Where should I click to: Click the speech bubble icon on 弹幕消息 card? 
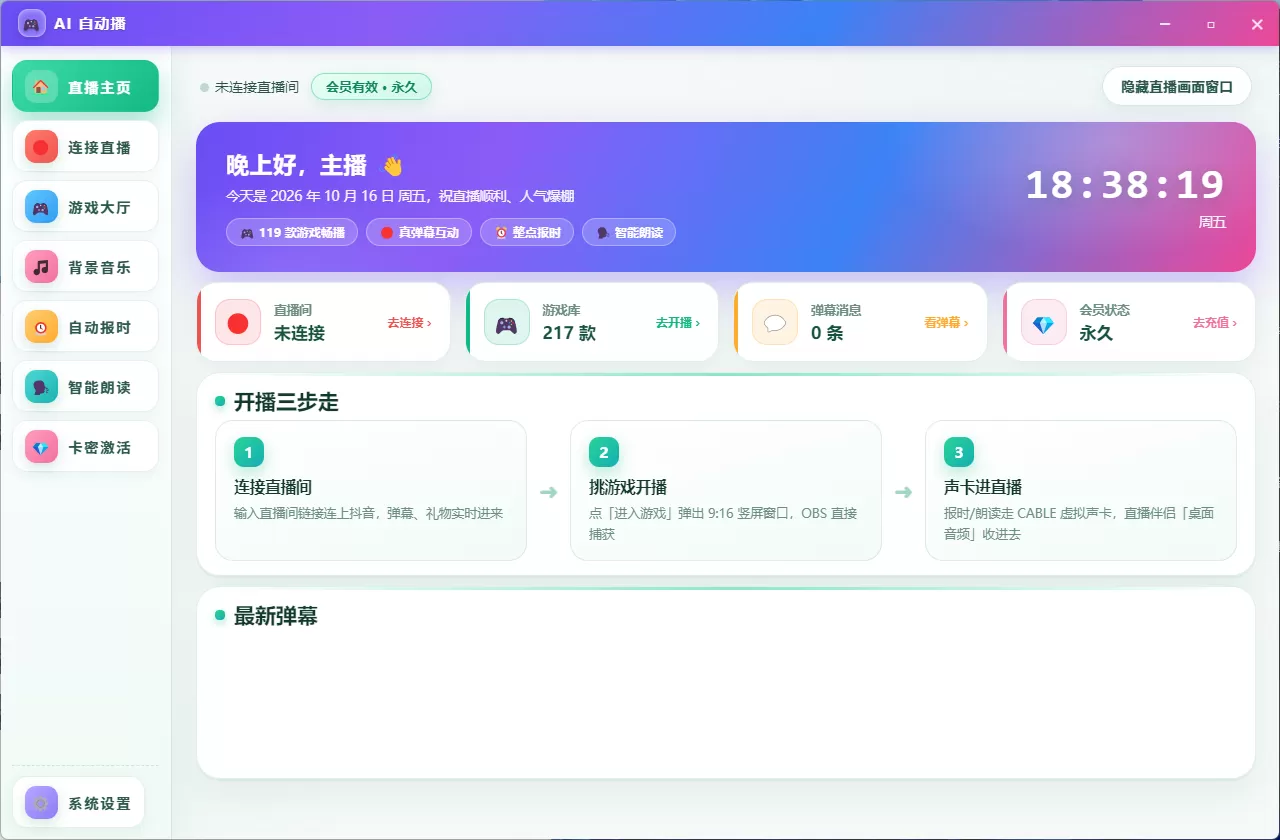(775, 322)
